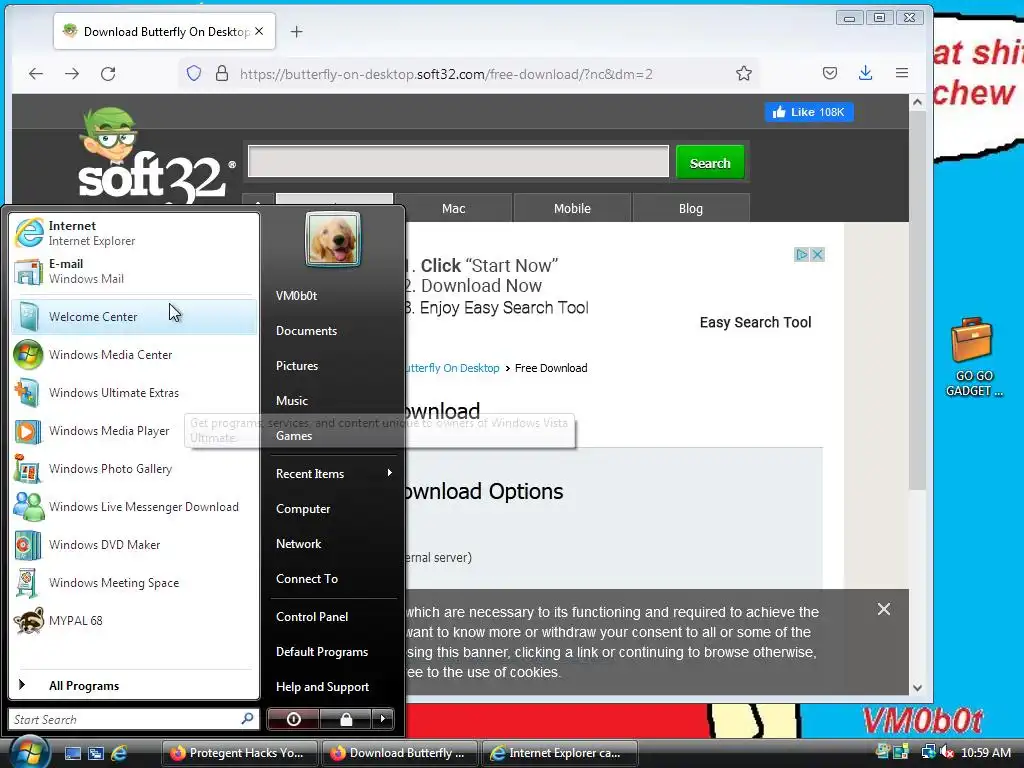Open Firefox hamburger application menu
The height and width of the screenshot is (768, 1024).
point(902,73)
